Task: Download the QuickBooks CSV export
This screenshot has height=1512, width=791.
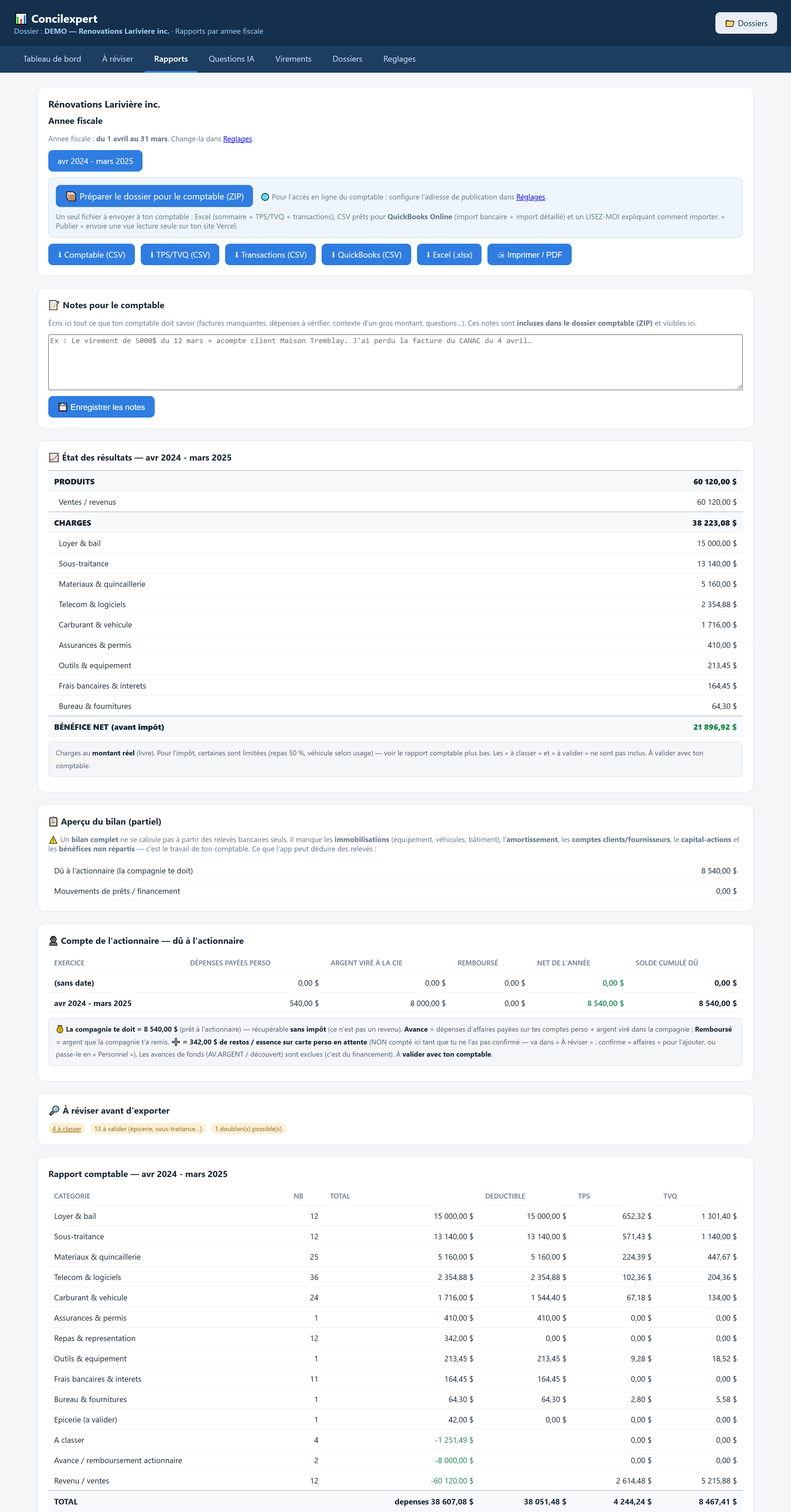Action: (x=366, y=255)
